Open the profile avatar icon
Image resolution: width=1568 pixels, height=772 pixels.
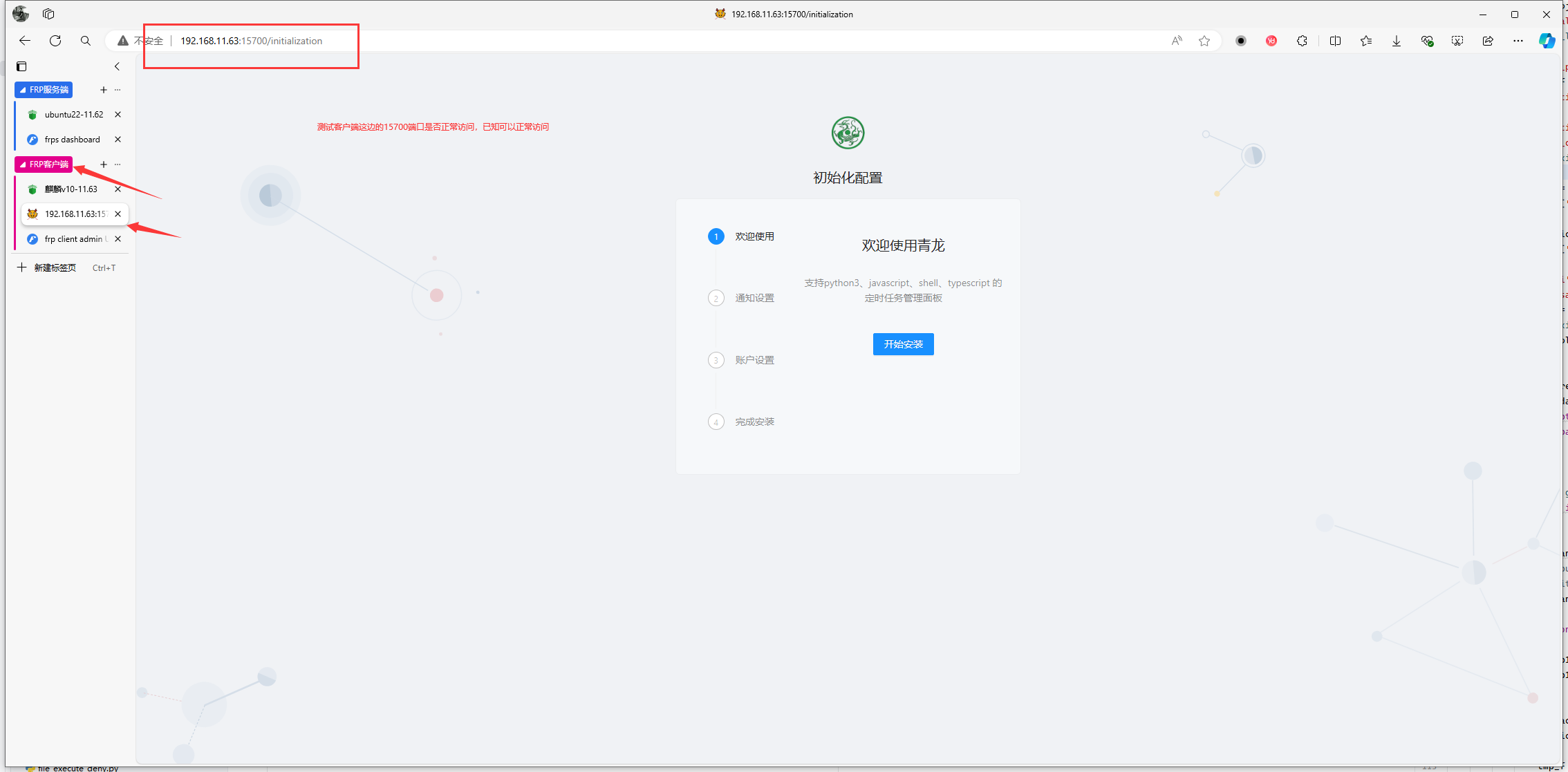pos(21,14)
